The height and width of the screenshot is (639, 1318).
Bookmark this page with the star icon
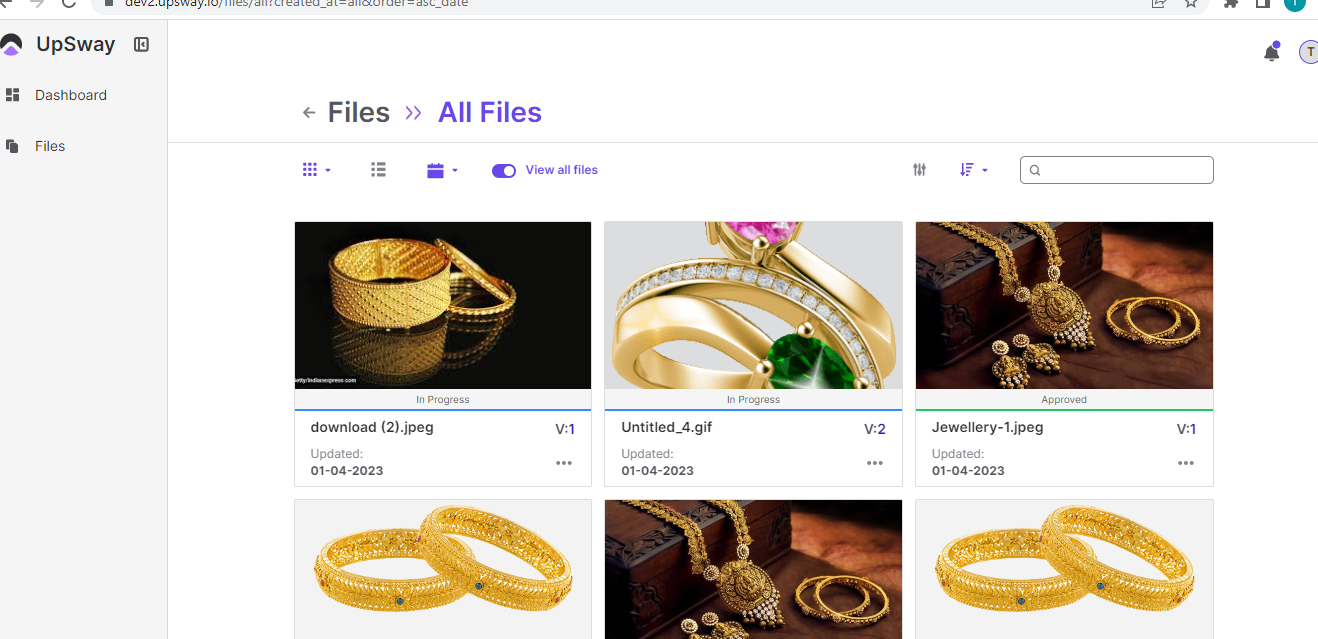[1191, 3]
